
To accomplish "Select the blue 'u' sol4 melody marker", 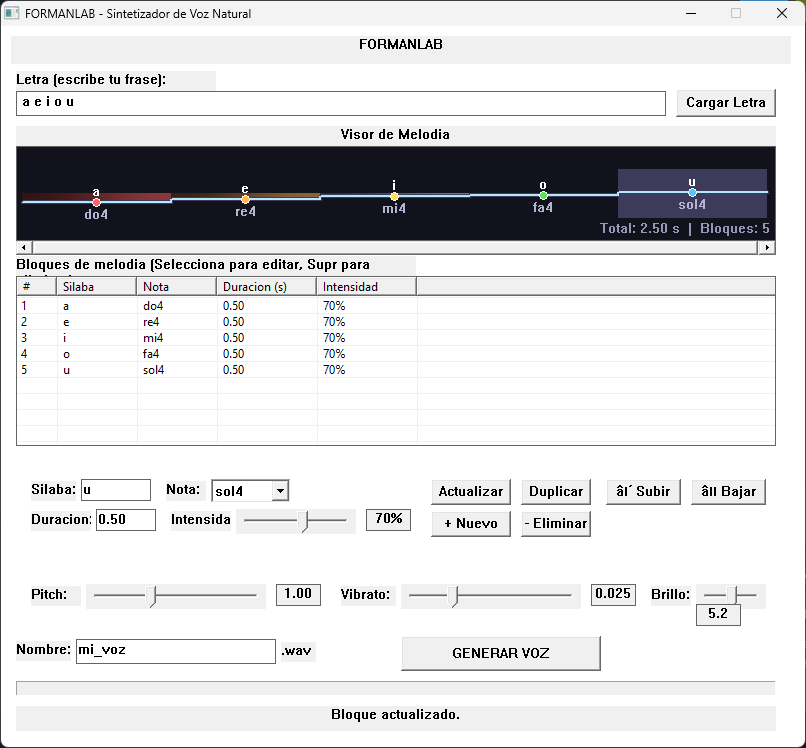I will 692,193.
